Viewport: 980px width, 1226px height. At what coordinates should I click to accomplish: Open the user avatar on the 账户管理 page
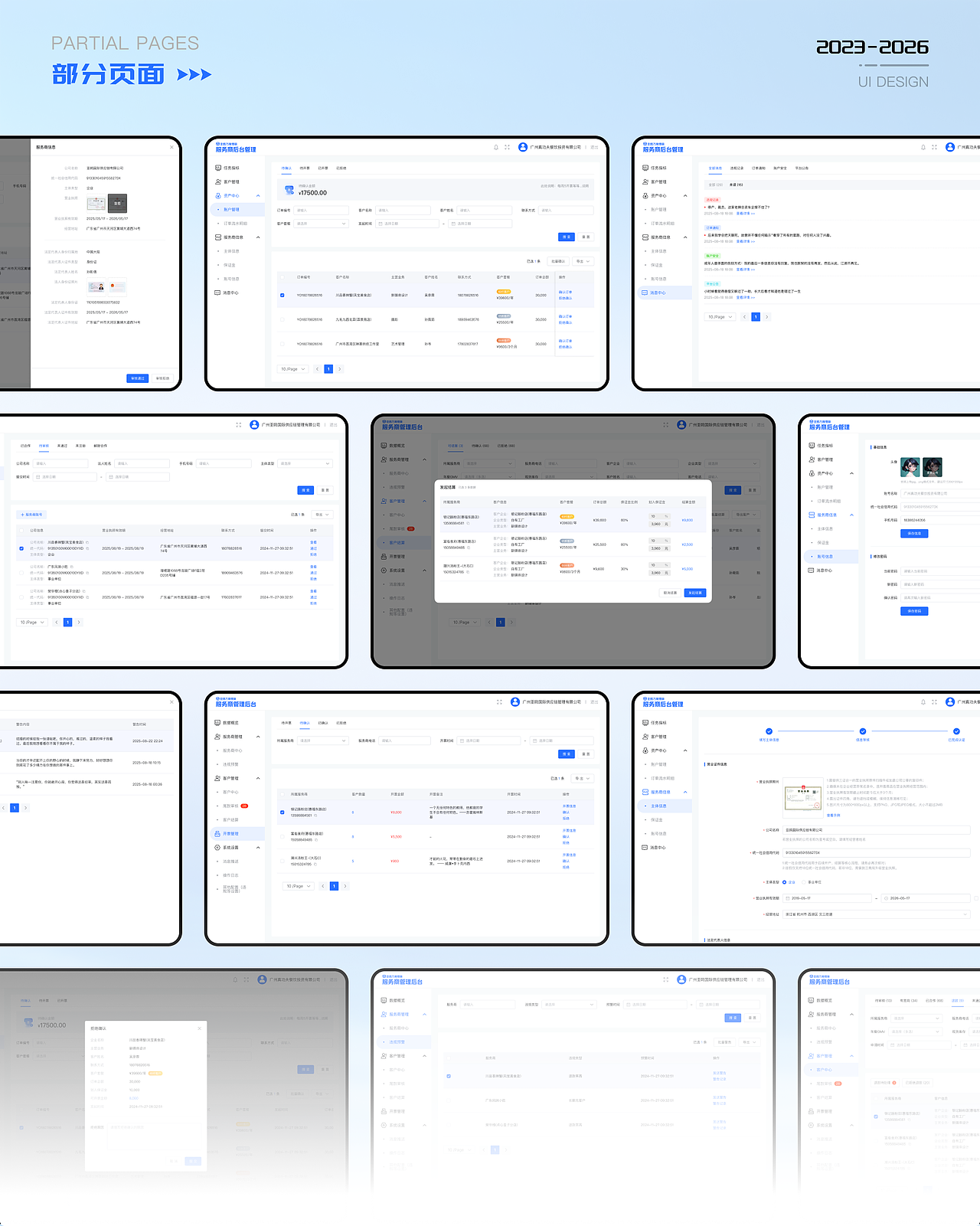(523, 147)
